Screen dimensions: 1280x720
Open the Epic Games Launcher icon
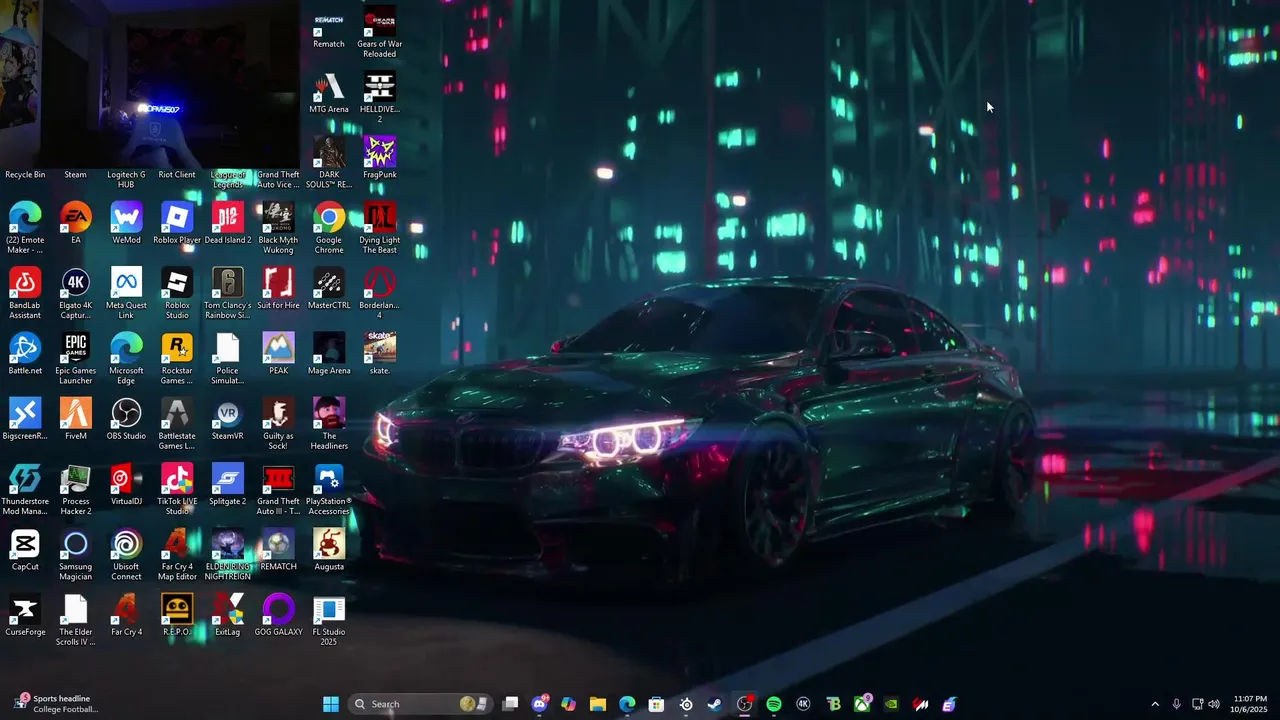coord(76,358)
